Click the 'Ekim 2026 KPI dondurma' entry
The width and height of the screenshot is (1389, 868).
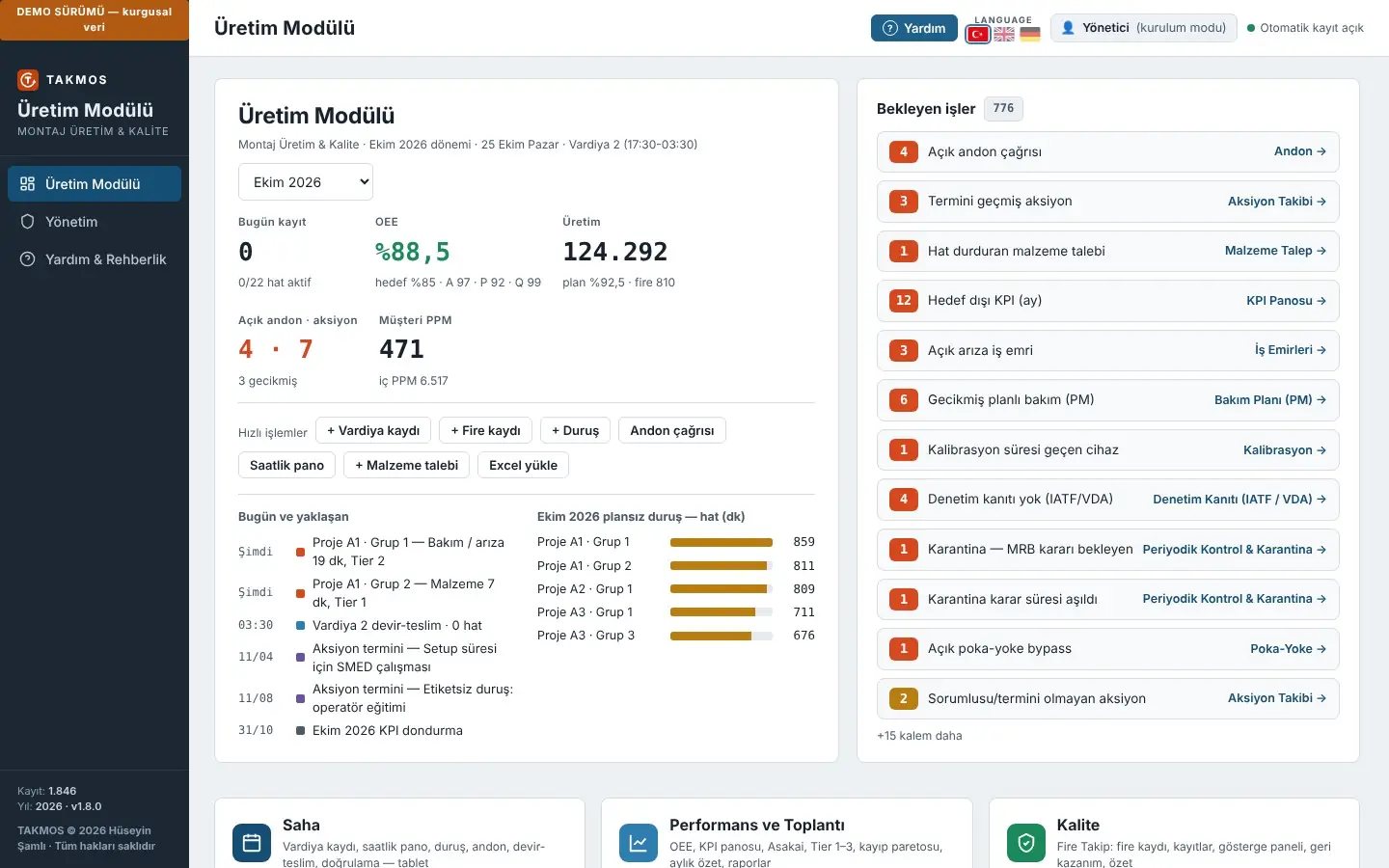(x=388, y=731)
